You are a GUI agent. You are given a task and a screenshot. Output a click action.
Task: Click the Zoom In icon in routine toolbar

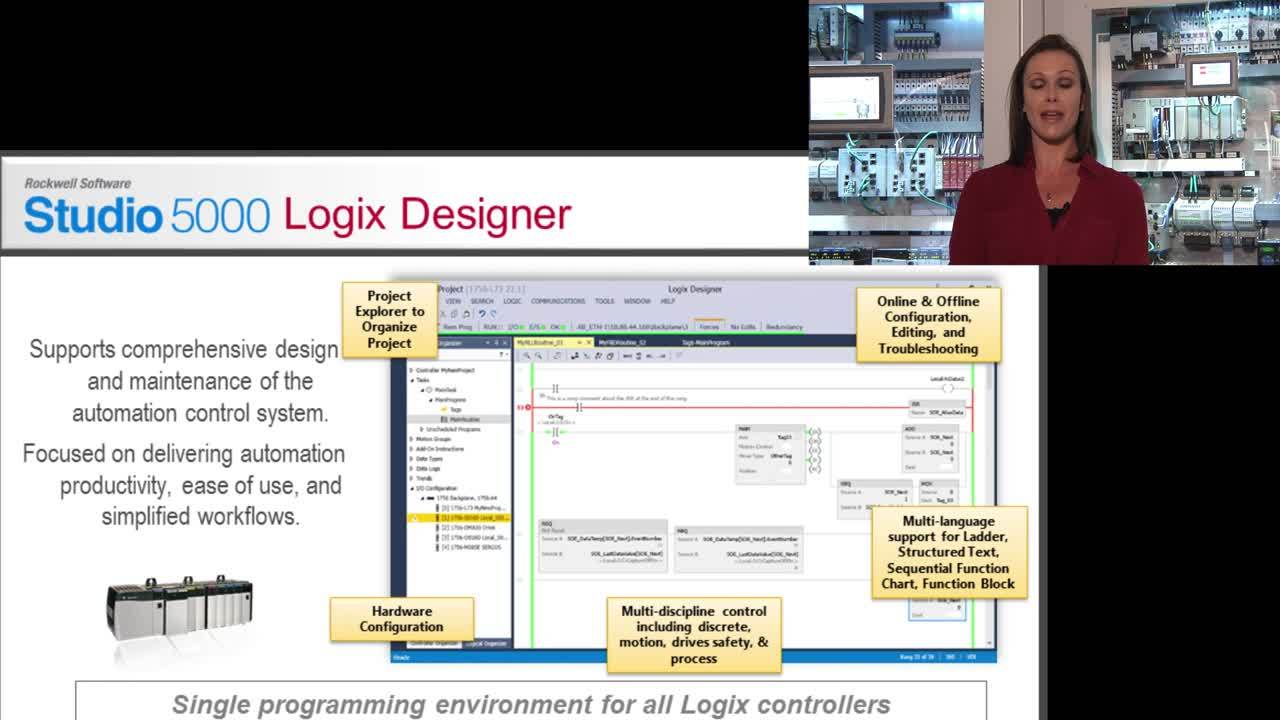527,355
